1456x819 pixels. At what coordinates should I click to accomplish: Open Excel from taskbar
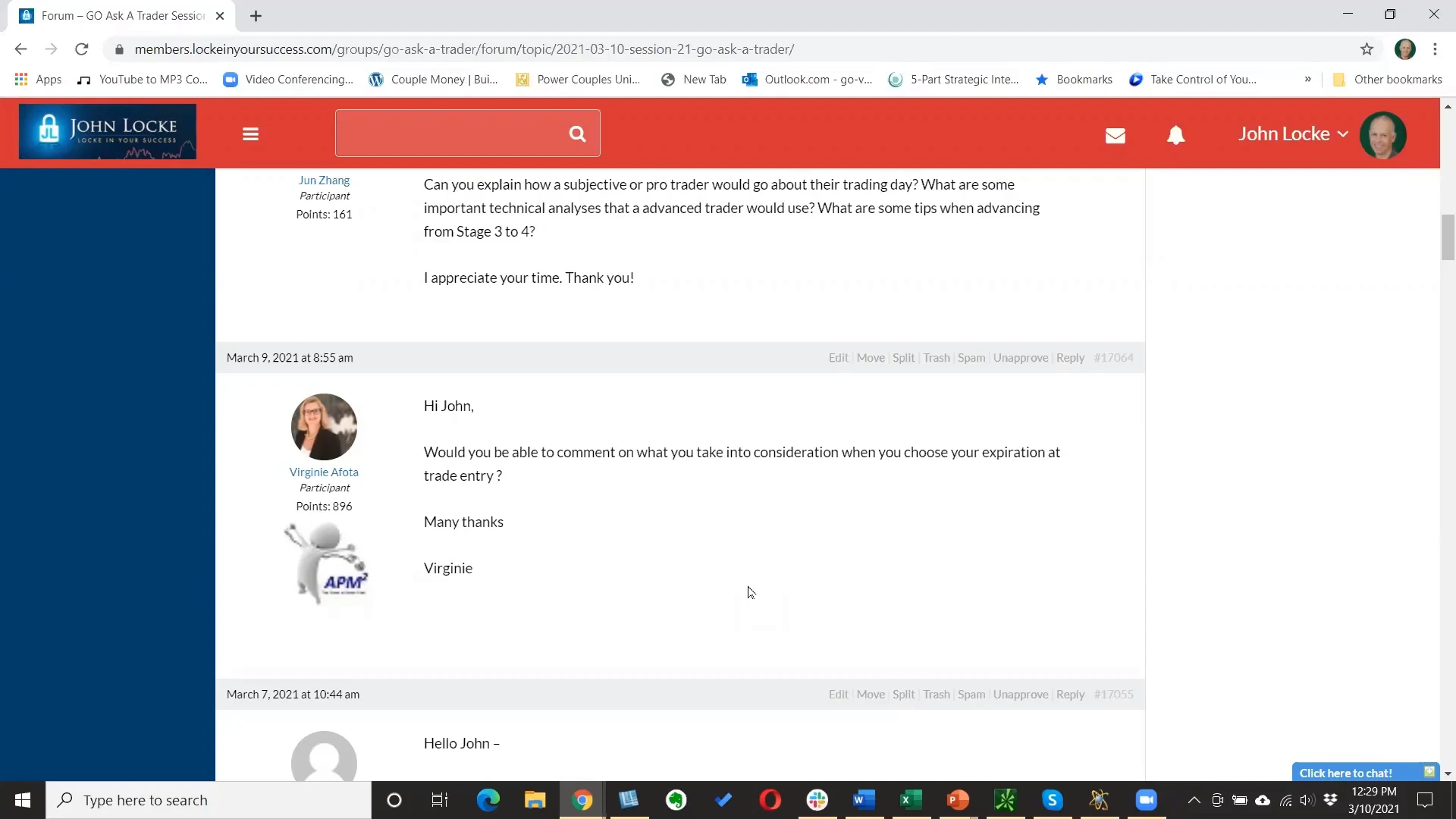pyautogui.click(x=911, y=800)
